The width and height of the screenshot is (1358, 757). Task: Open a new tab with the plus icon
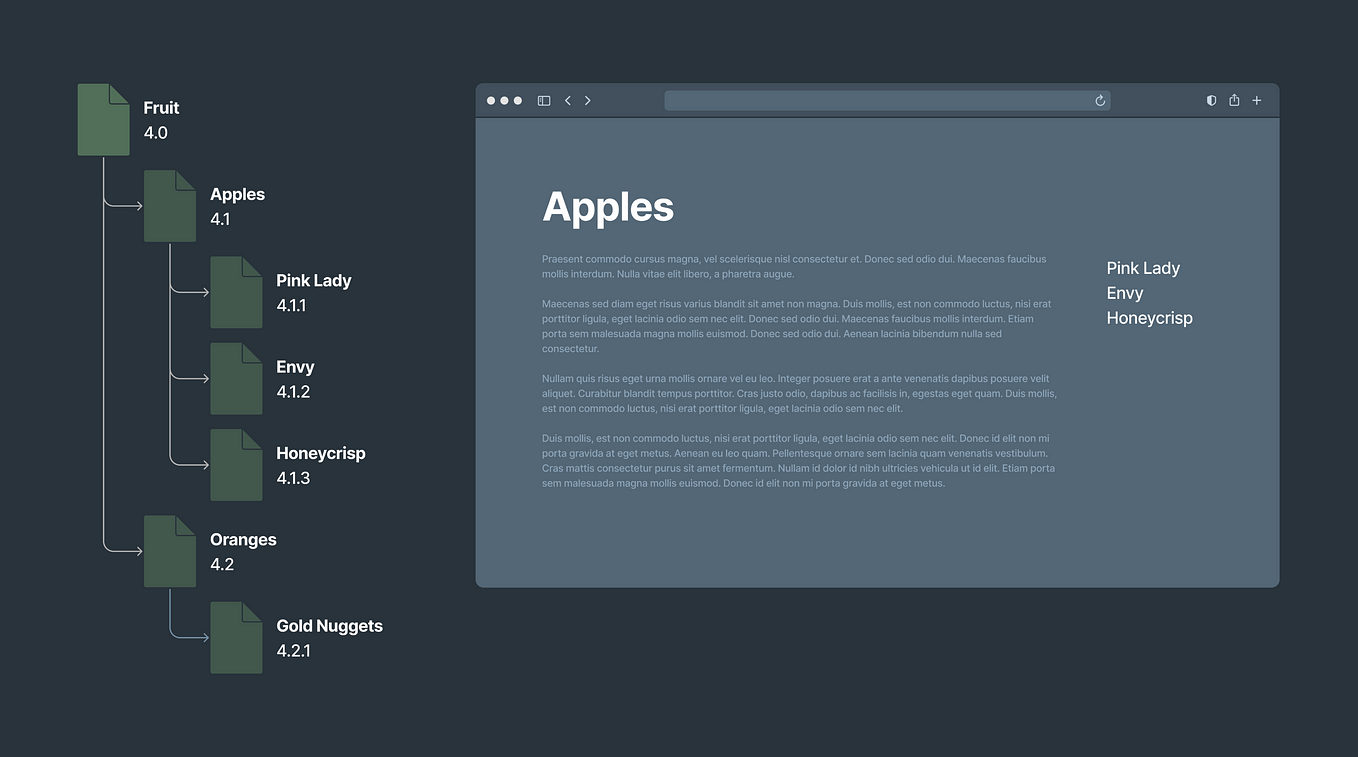[x=1256, y=100]
